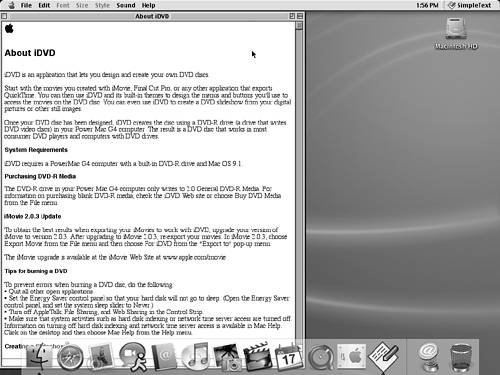The height and width of the screenshot is (375, 500).
Task: Open iCal calendar icon showing 17
Action: [x=288, y=357]
